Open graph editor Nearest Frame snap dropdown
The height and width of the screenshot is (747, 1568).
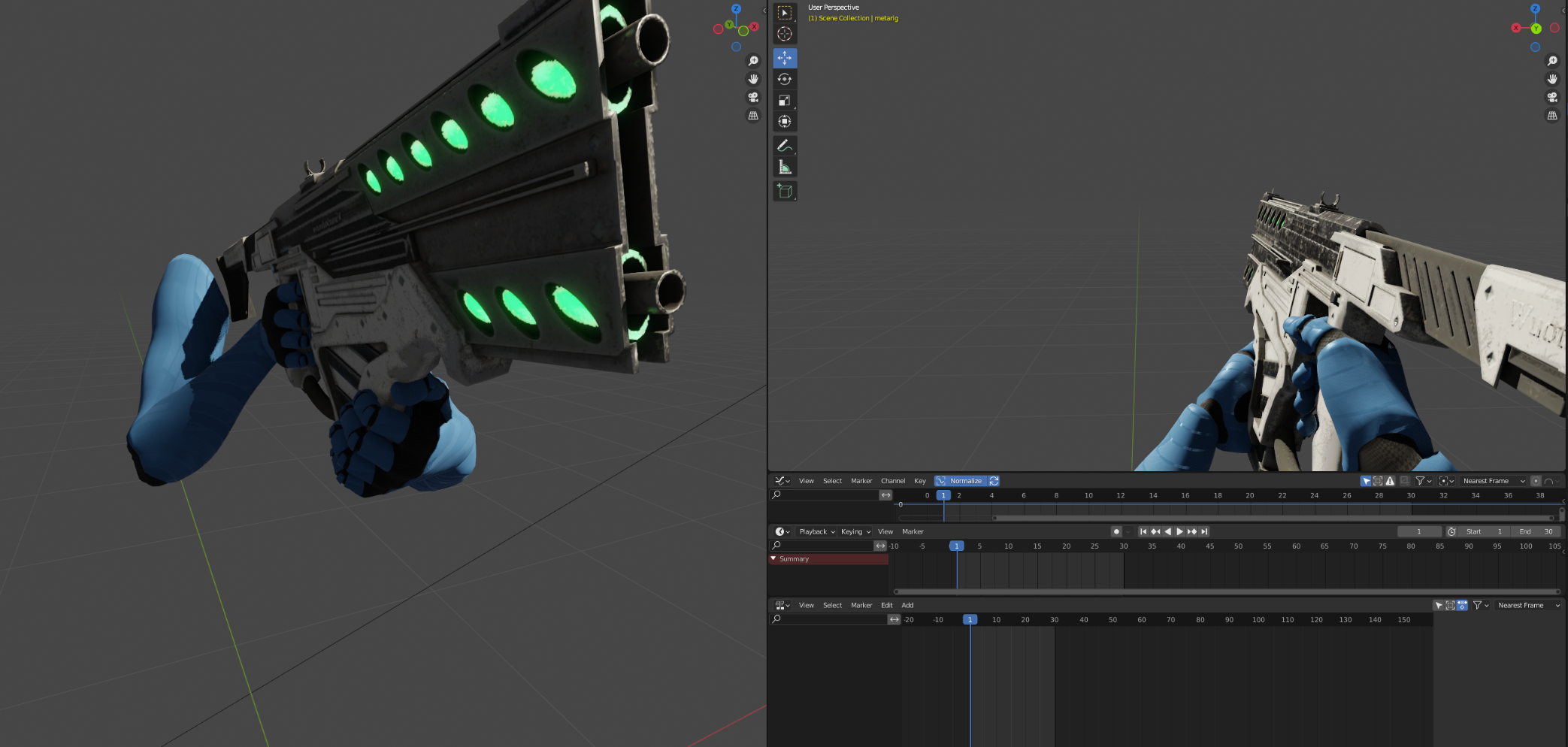(x=1494, y=481)
